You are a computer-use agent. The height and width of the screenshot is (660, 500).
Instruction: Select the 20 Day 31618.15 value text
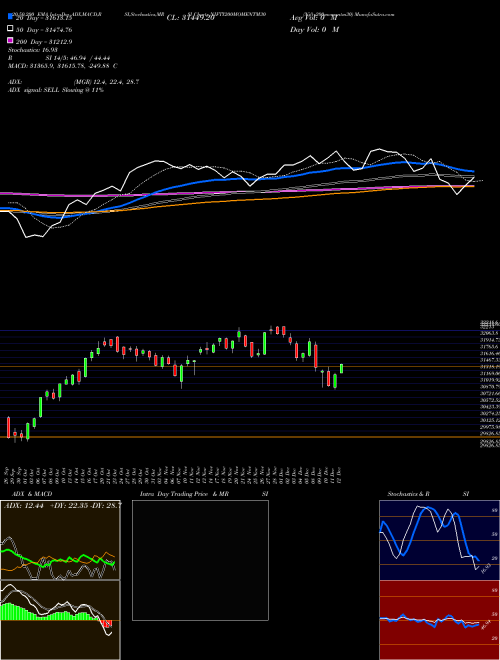point(44,18)
